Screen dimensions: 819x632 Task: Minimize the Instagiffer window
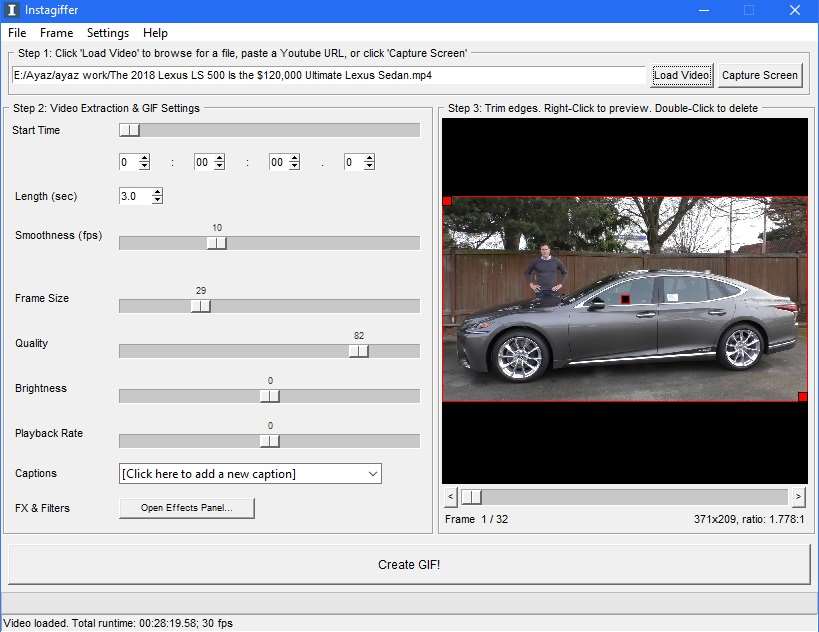(x=704, y=10)
